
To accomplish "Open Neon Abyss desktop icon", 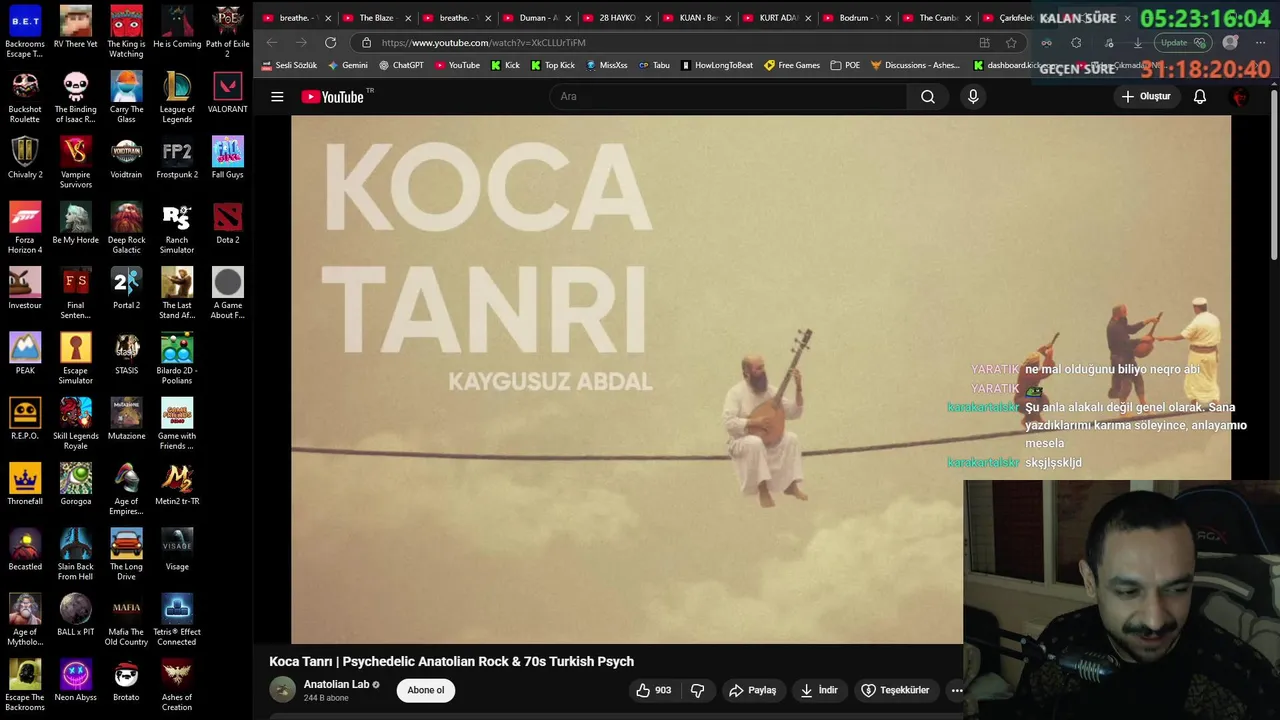I will [x=76, y=680].
